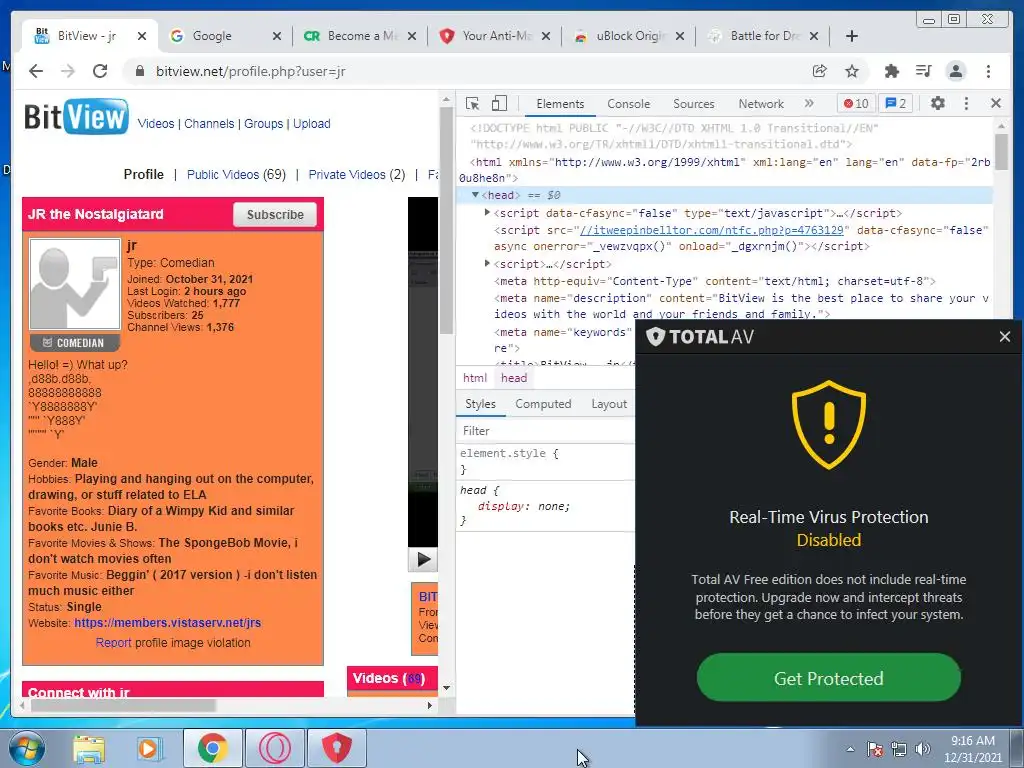
Task: Open Chrome three-dot menu
Action: 988,71
